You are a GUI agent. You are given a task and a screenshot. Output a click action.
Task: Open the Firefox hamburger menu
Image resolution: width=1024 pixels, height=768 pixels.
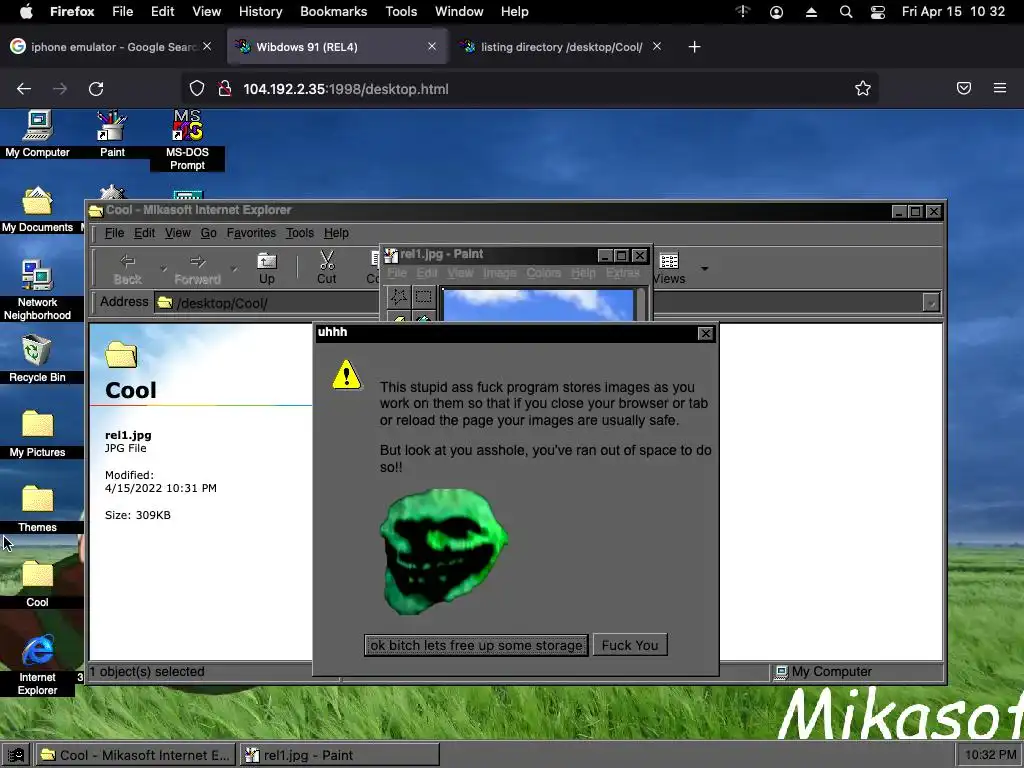pyautogui.click(x=1000, y=88)
